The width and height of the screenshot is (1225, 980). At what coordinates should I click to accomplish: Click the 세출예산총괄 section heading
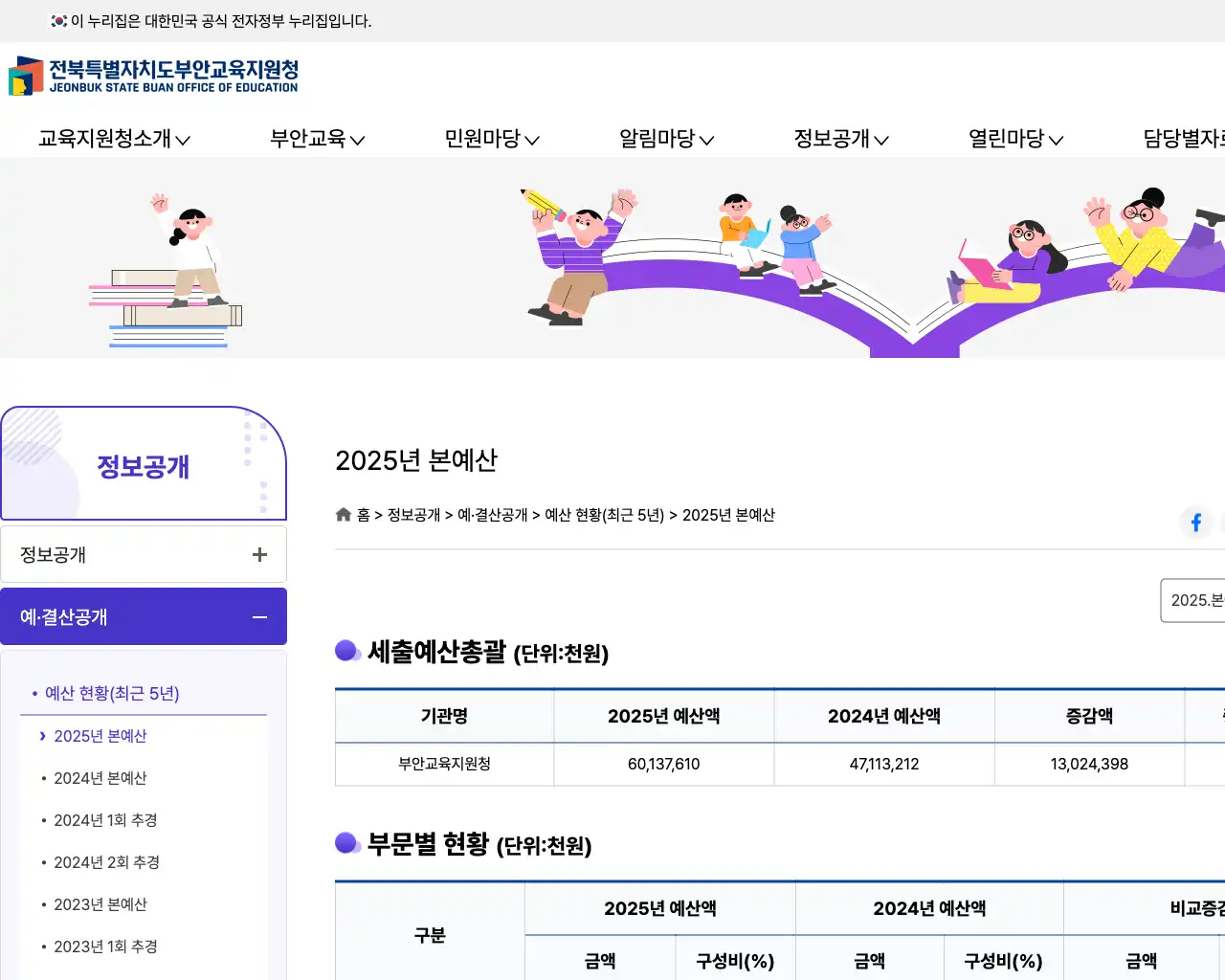pos(488,653)
